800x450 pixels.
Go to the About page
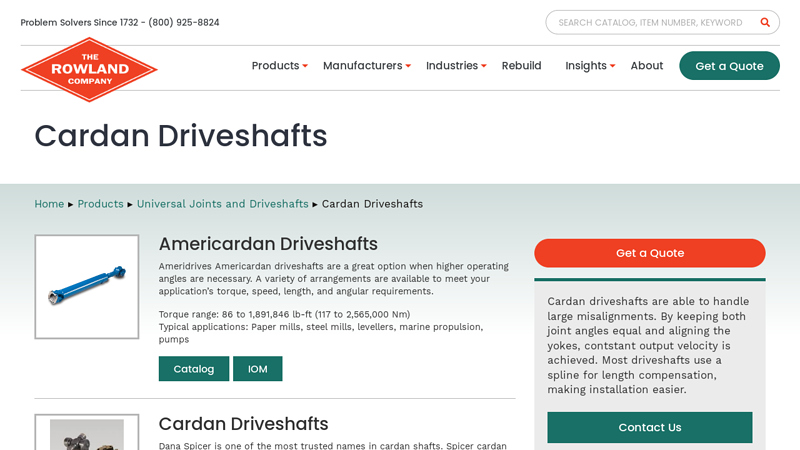coord(646,66)
